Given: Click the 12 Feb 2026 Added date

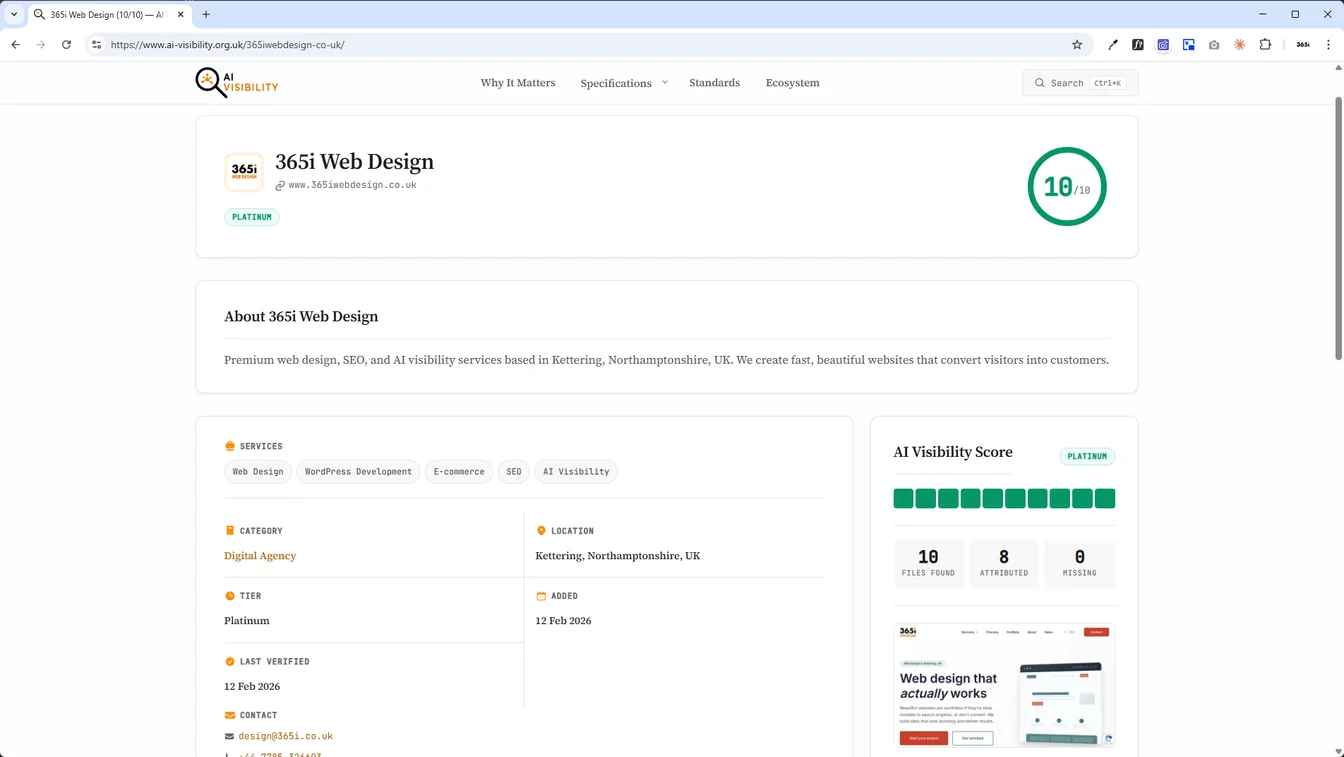Looking at the screenshot, I should [563, 621].
